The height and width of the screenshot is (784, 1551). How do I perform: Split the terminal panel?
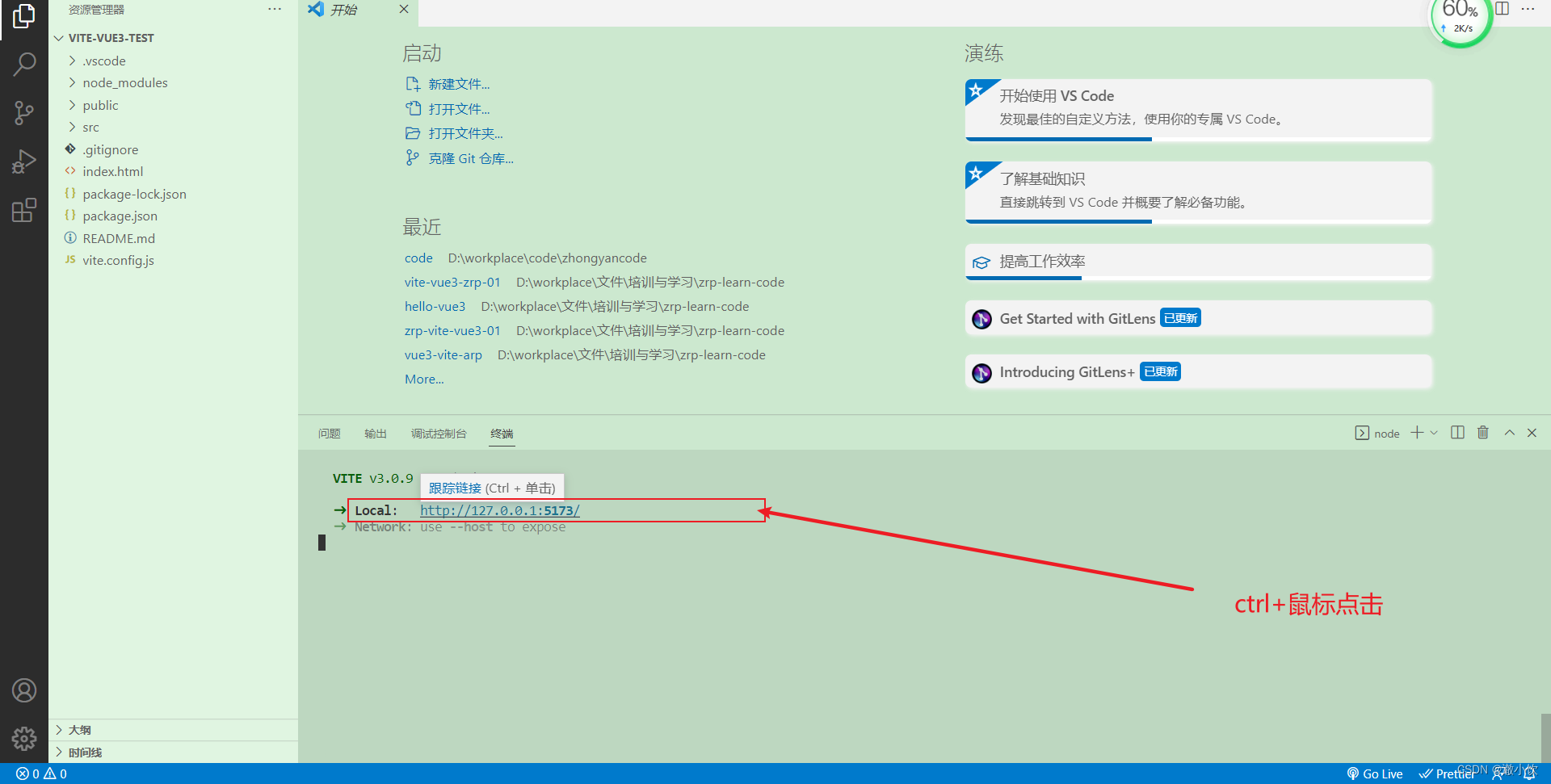point(1456,433)
